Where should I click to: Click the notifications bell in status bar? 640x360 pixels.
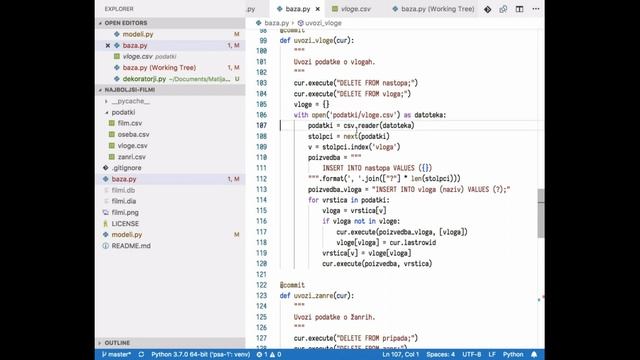click(534, 354)
